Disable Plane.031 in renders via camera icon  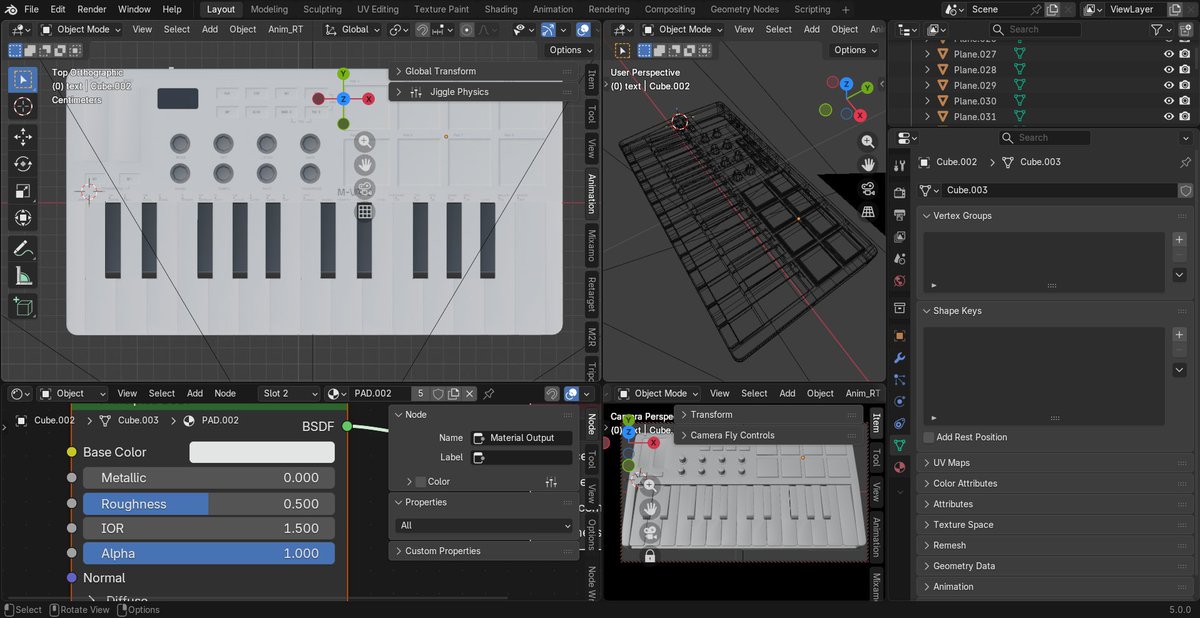coord(1187,116)
